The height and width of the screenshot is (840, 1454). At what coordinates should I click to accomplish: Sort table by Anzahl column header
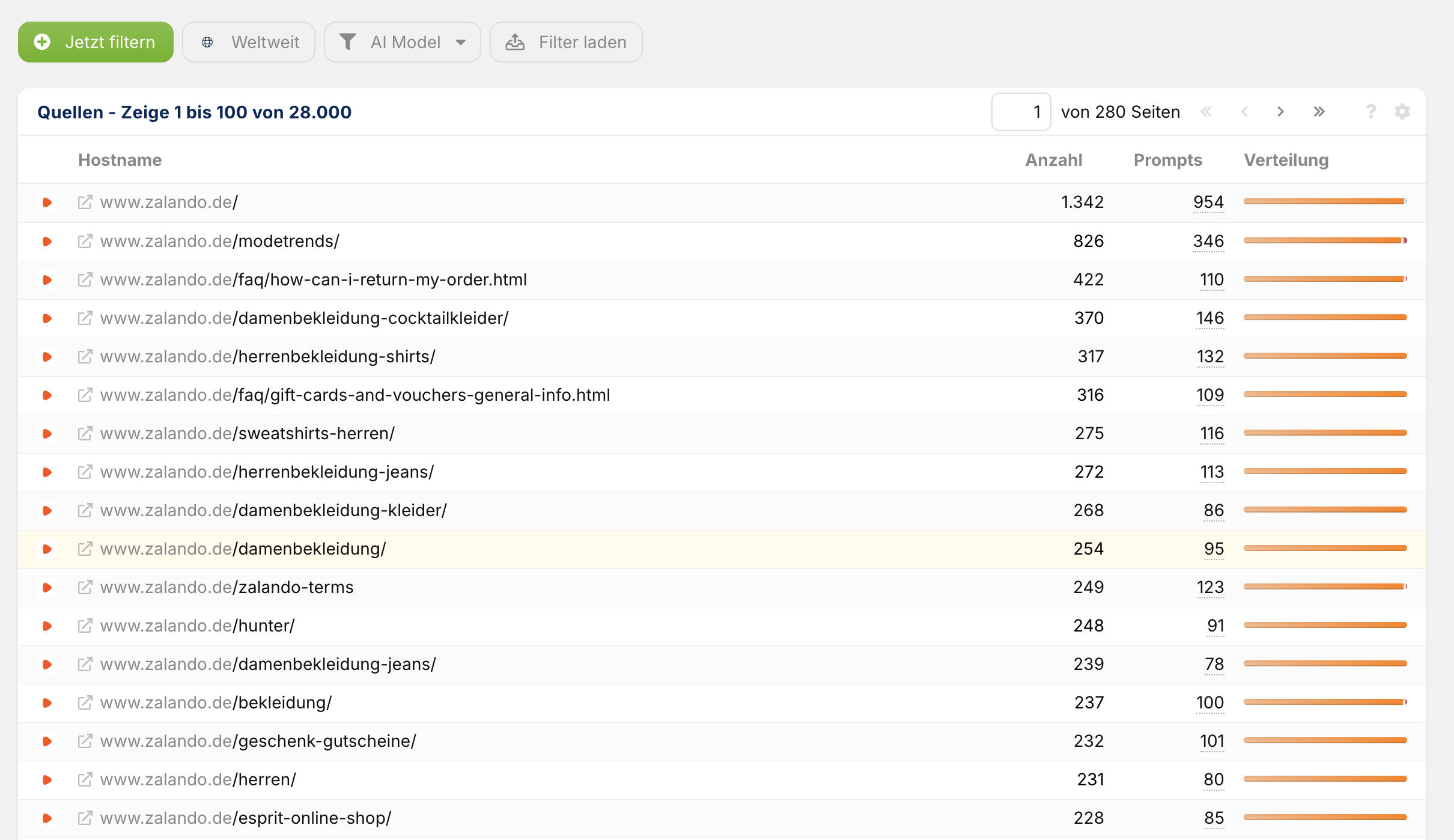click(1053, 160)
